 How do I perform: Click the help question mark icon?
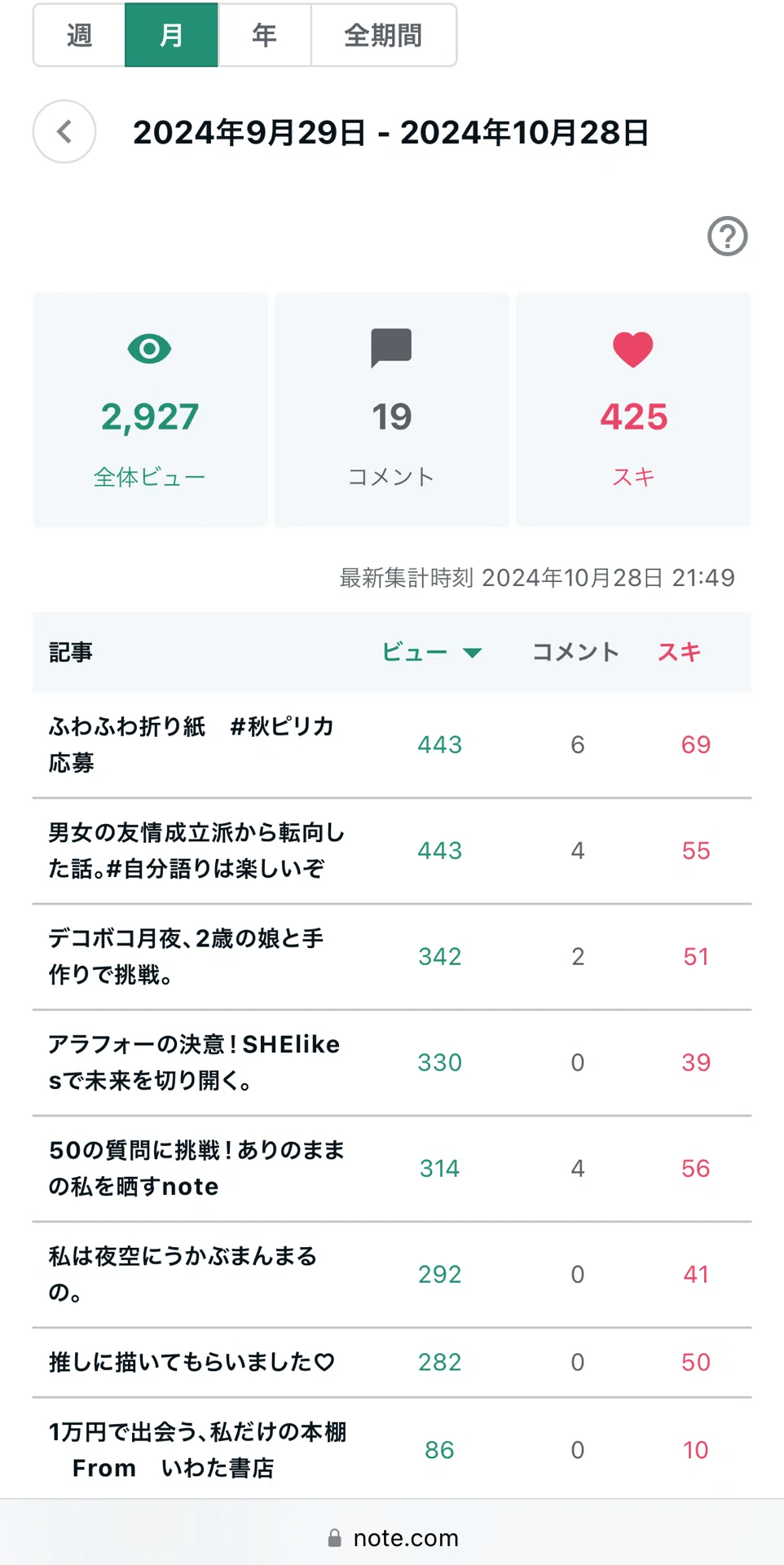[x=727, y=236]
